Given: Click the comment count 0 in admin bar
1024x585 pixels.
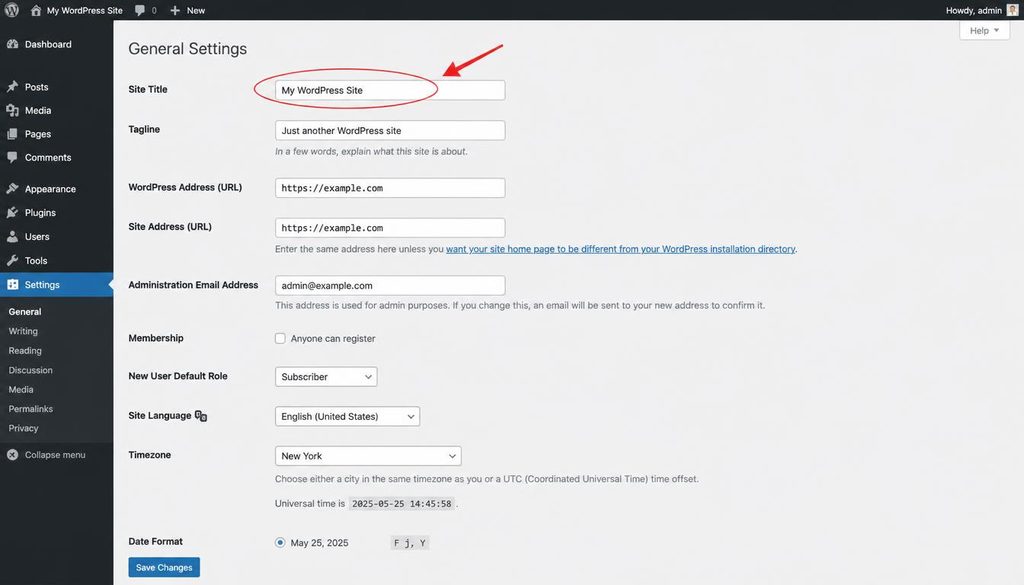Looking at the screenshot, I should pos(154,10).
